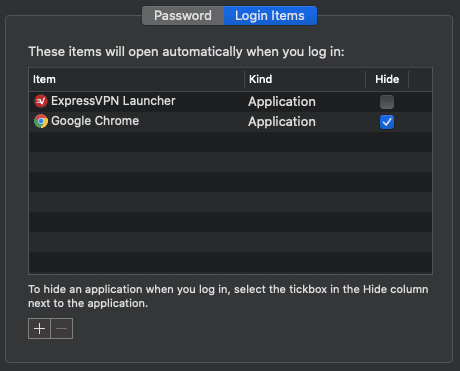Screen dimensions: 460x371
Task: Click the Google Chrome app icon
Action: [41, 121]
